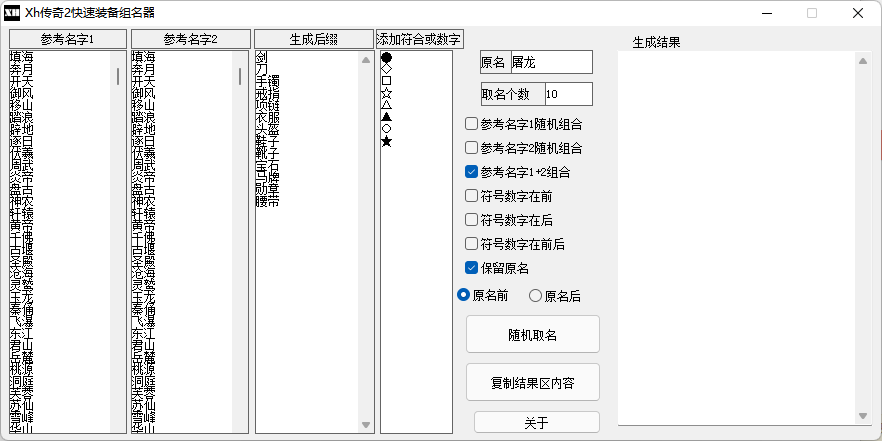
Task: Click up arrow of 生成结果 scrollbar
Action: click(x=863, y=60)
